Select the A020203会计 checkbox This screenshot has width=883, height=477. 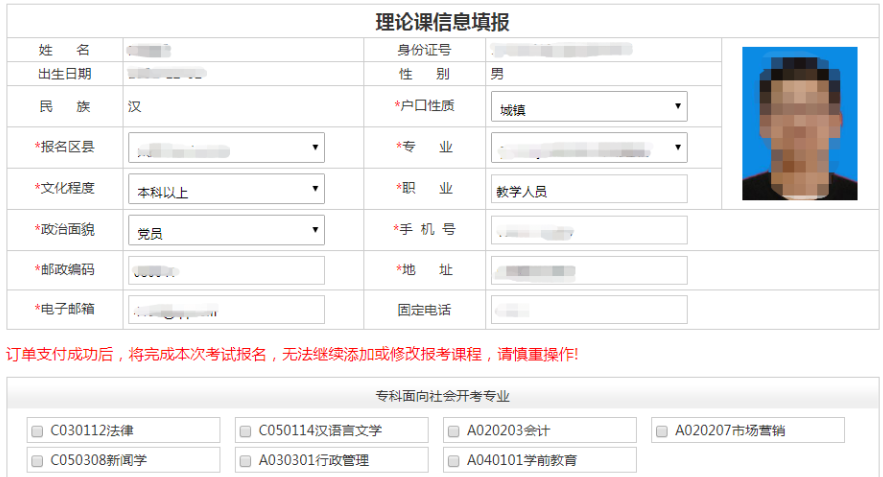[453, 431]
